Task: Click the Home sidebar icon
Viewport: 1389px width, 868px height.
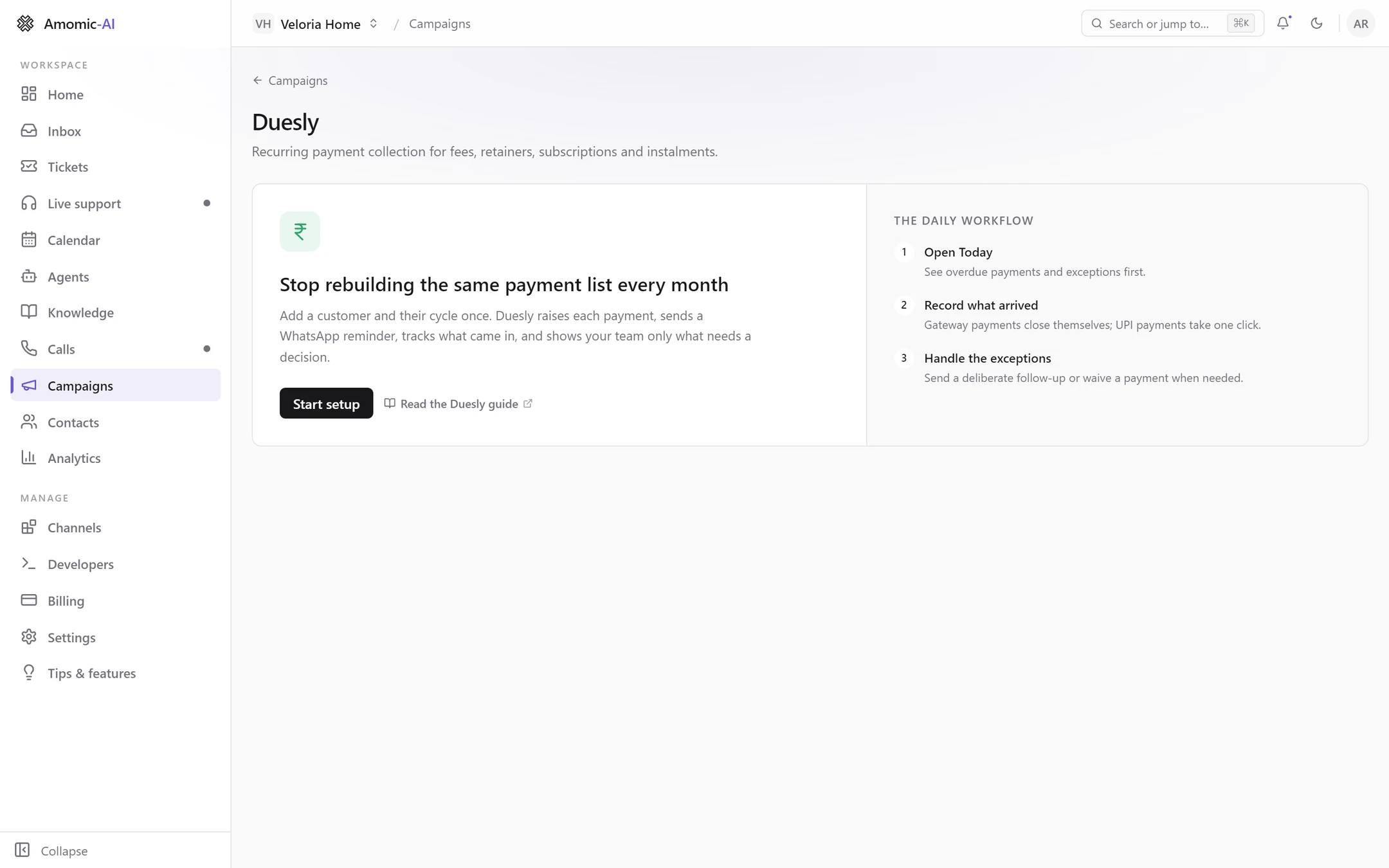Action: (29, 94)
